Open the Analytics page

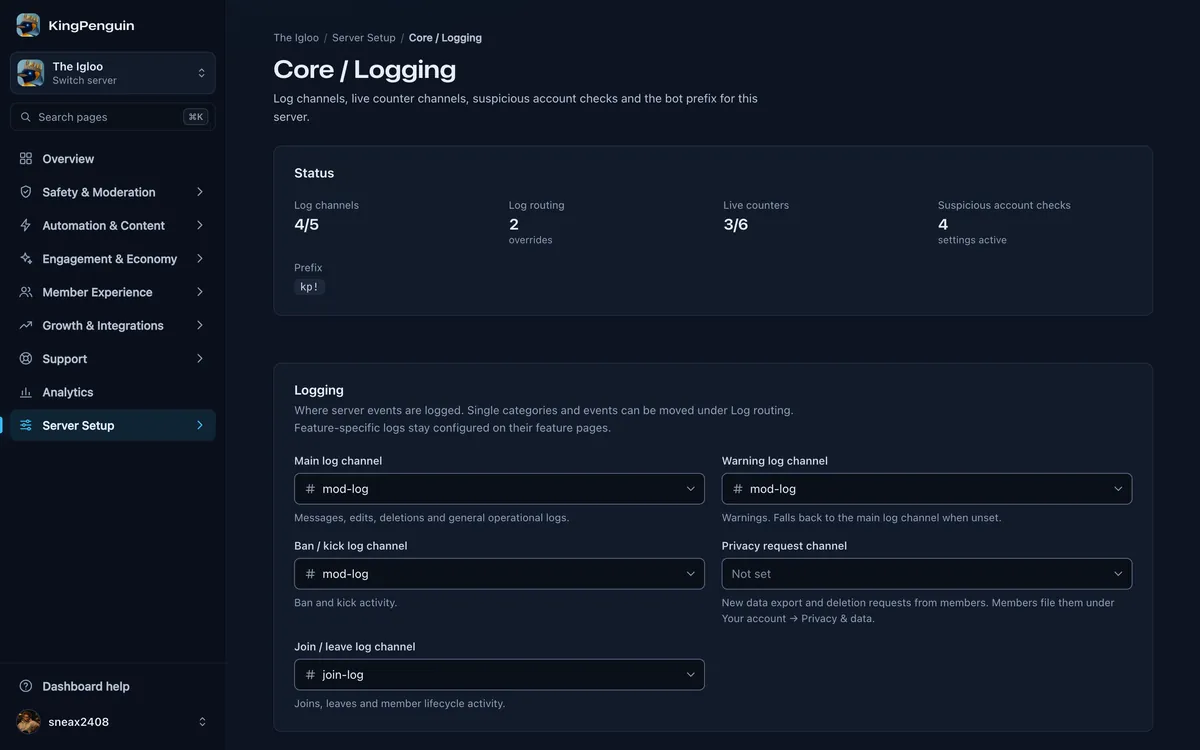[x=112, y=392]
